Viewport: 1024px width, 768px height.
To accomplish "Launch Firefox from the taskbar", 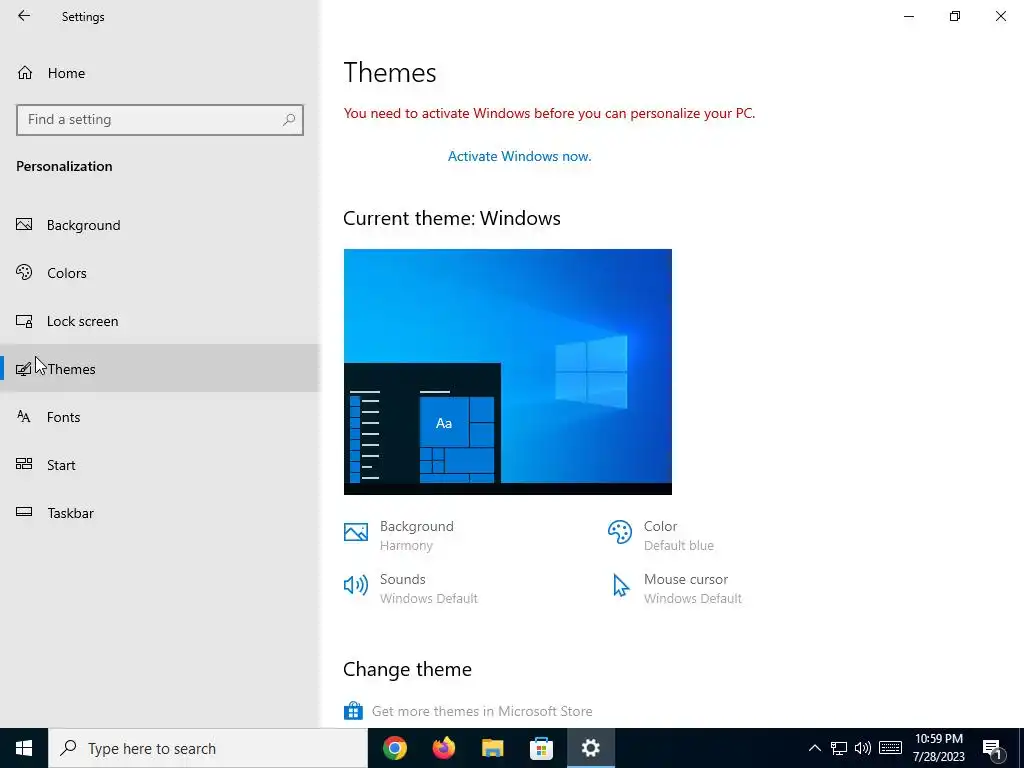I will (444, 748).
